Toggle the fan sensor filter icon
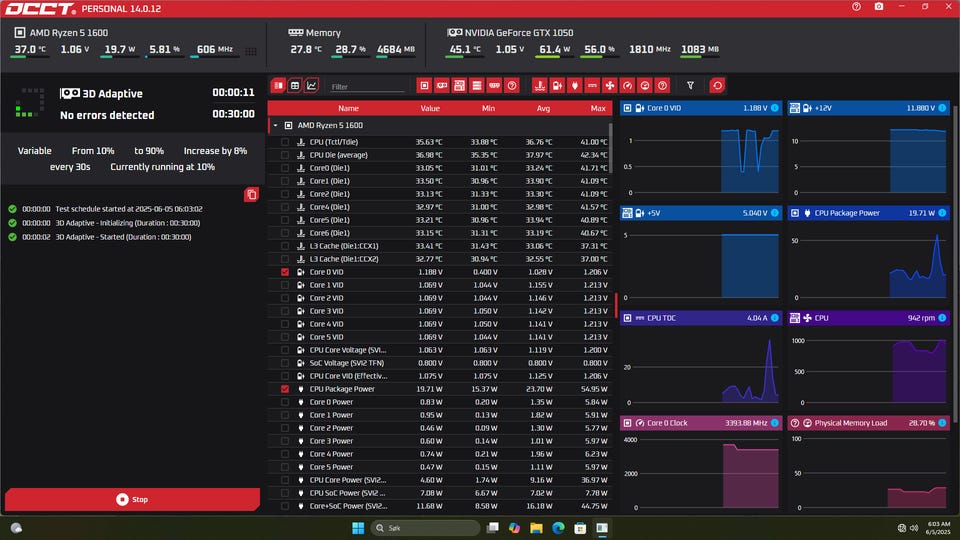The width and height of the screenshot is (960, 540). pyautogui.click(x=610, y=86)
